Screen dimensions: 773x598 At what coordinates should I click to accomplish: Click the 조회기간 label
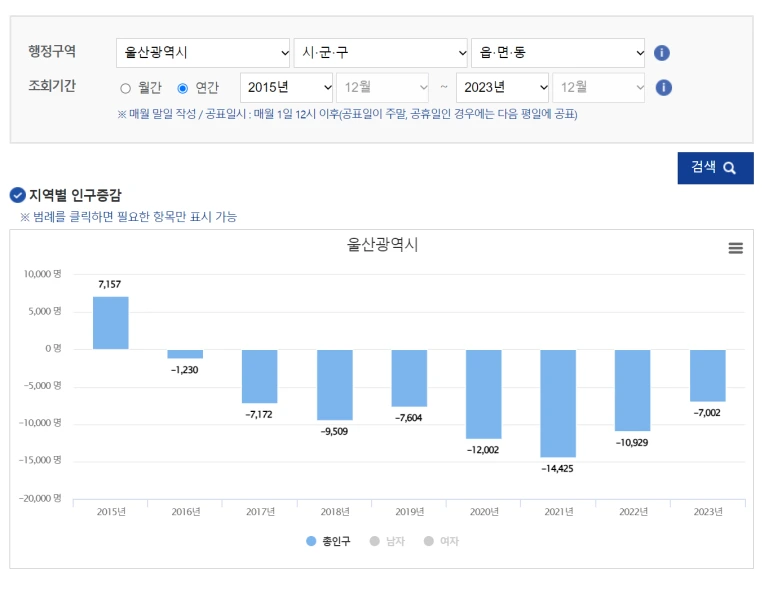pos(52,86)
